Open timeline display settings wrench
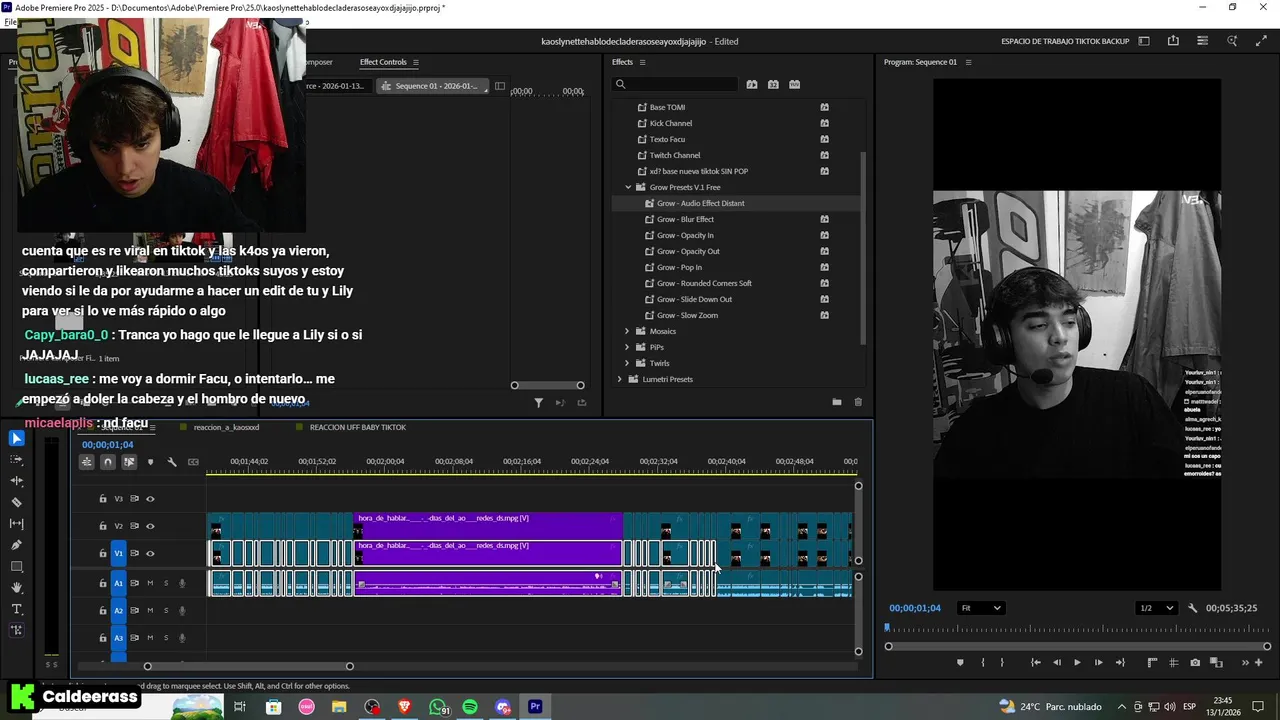The height and width of the screenshot is (720, 1280). pyautogui.click(x=172, y=462)
